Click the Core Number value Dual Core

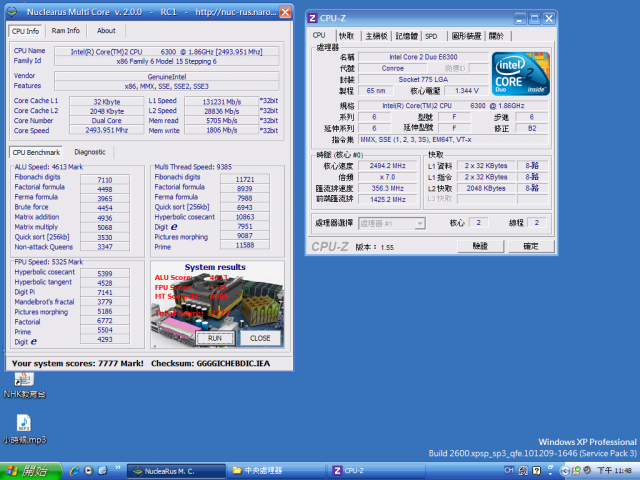point(107,121)
